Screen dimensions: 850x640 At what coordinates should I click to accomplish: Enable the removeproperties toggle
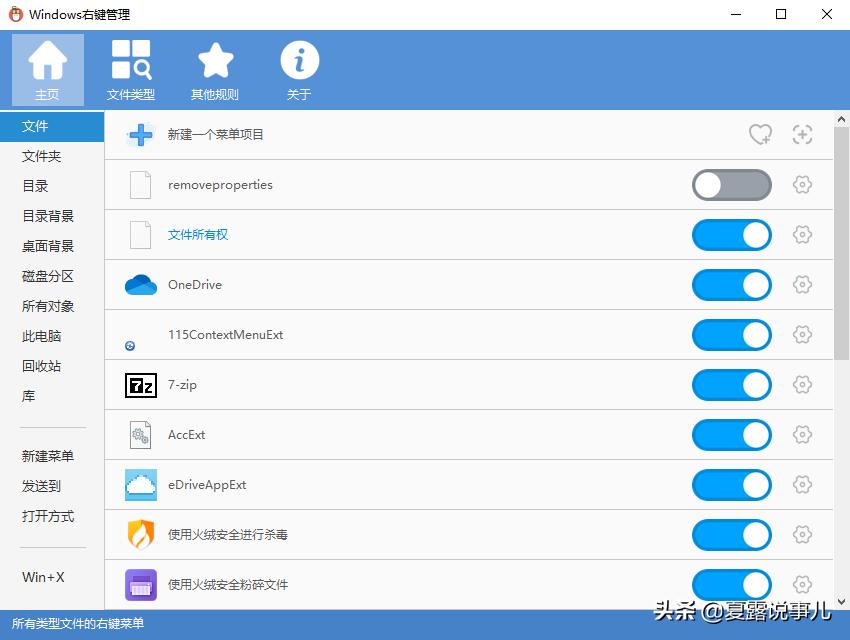click(731, 185)
